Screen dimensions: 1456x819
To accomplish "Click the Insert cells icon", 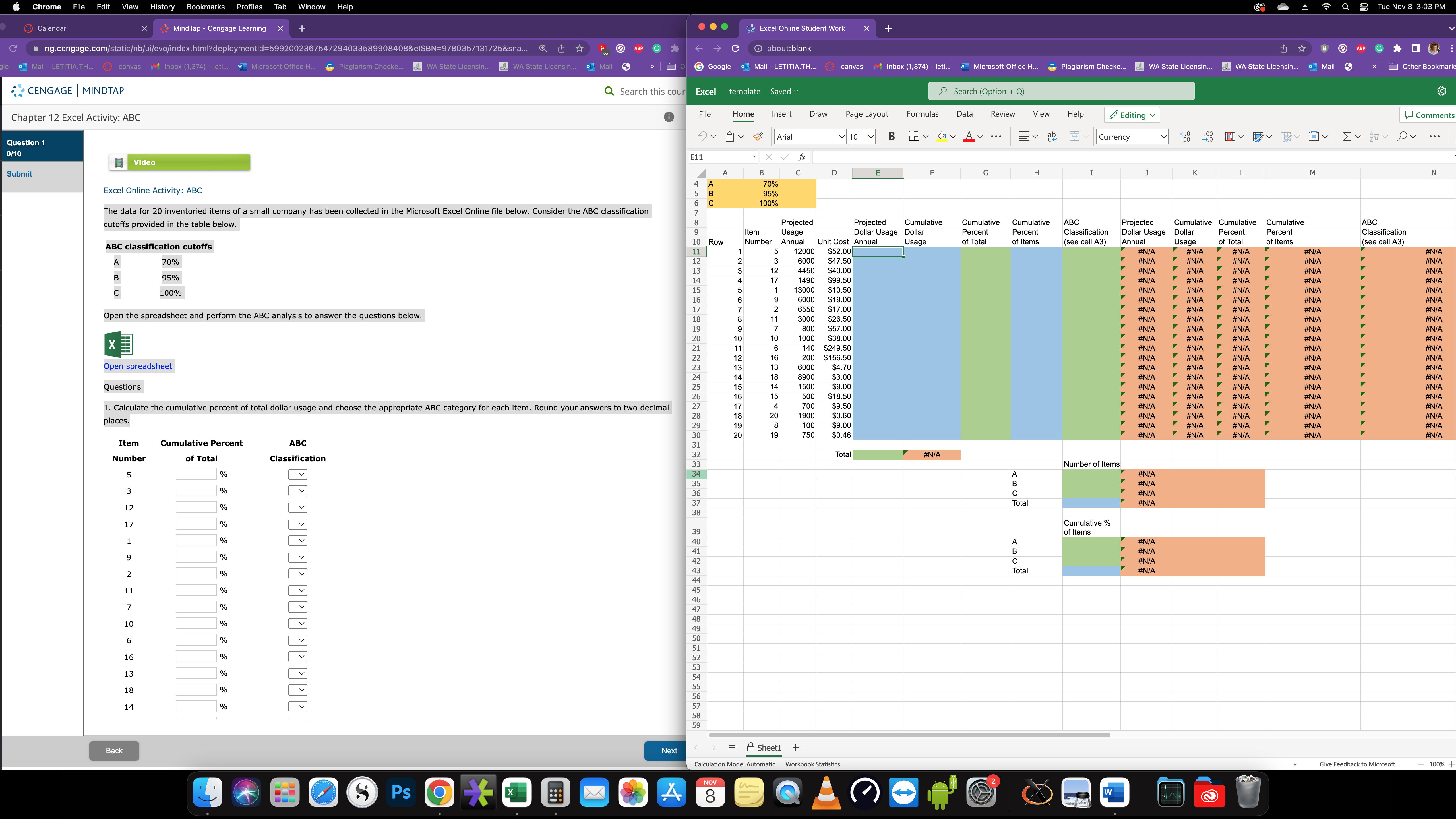I will (x=1314, y=136).
